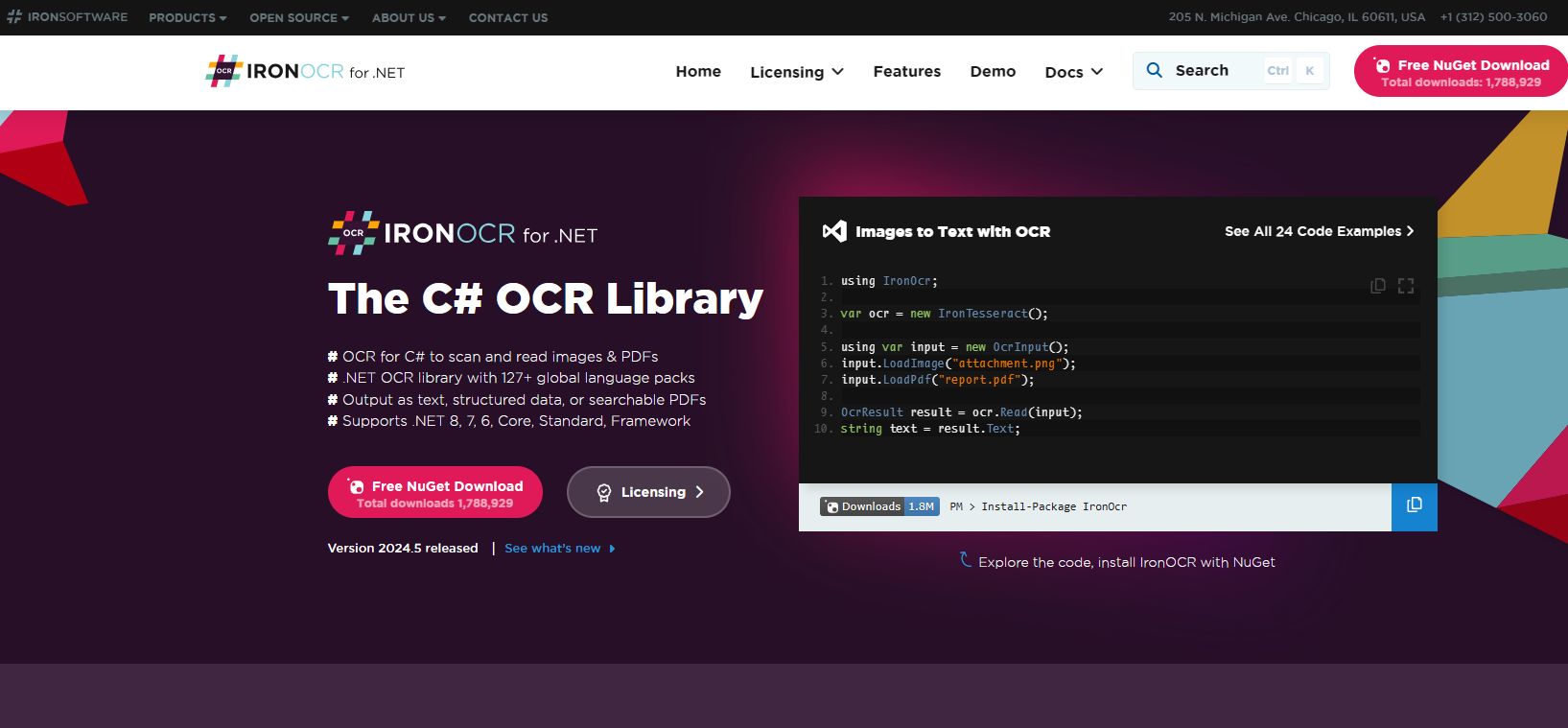
Task: Click the Install-Package IronOcr command text
Action: [1054, 506]
